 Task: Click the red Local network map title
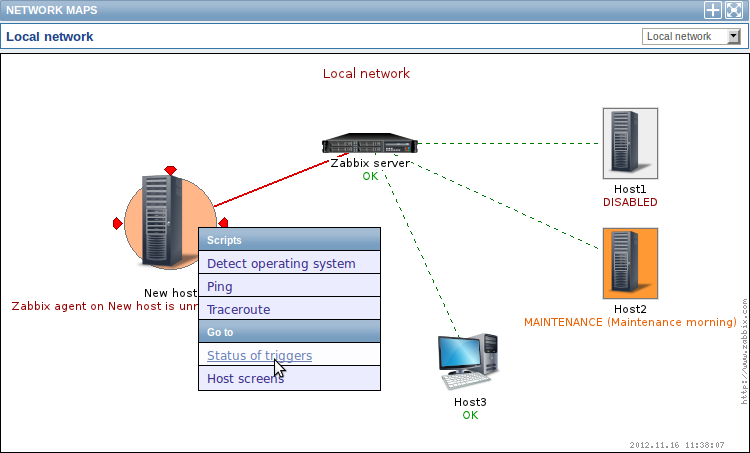click(366, 74)
